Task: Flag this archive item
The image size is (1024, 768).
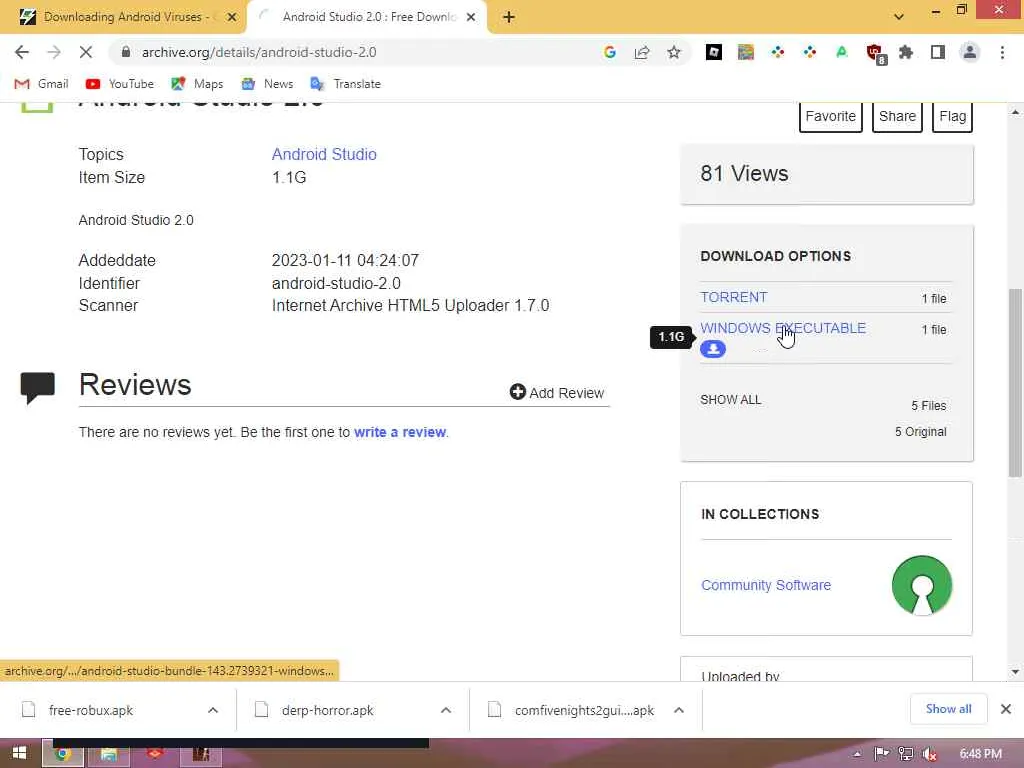Action: coord(952,116)
